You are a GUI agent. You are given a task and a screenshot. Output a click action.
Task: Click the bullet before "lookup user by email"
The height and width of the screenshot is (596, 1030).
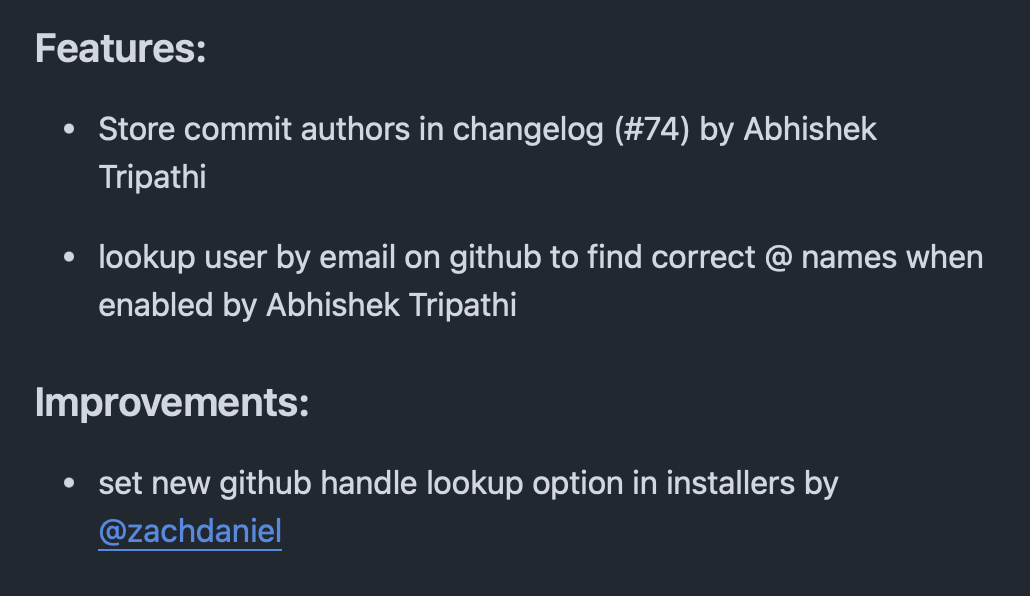[69, 257]
